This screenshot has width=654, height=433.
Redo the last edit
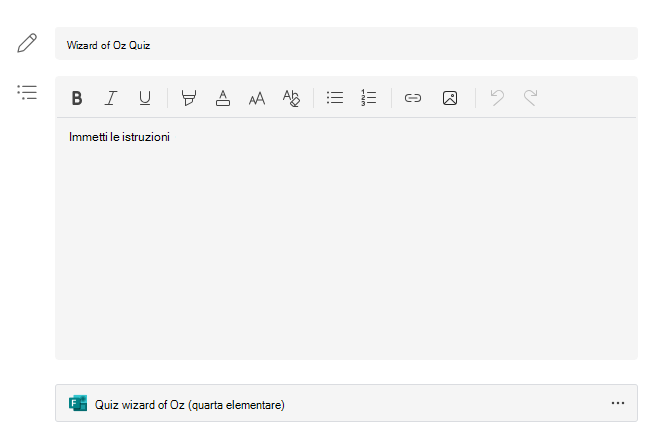(531, 98)
